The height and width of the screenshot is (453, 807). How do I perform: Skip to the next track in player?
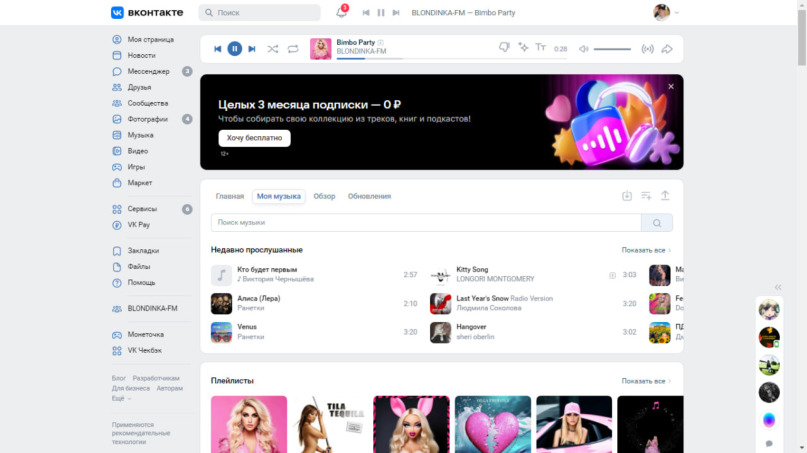(x=252, y=48)
